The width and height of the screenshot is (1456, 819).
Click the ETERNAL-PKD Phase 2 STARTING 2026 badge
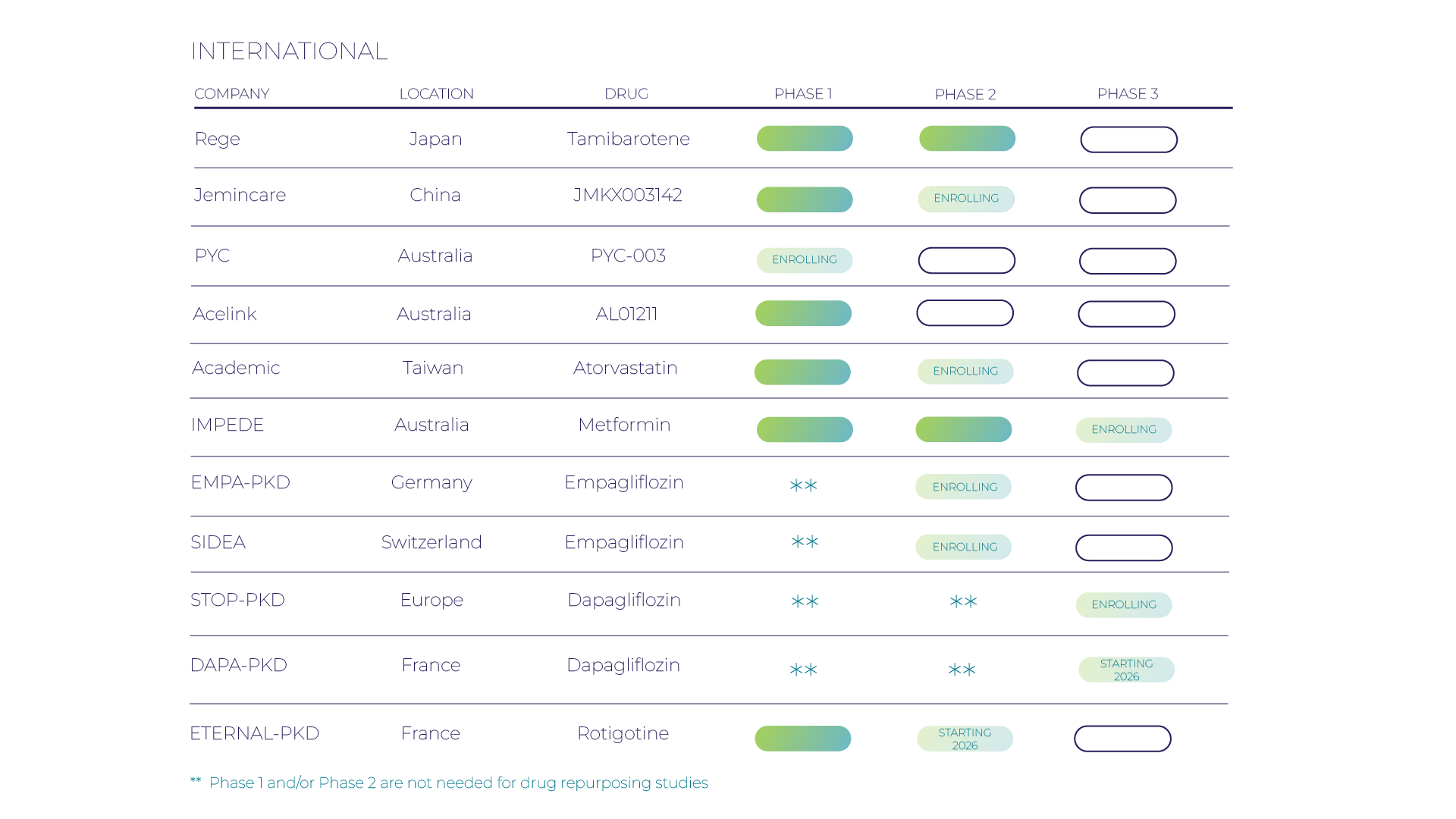pyautogui.click(x=965, y=739)
